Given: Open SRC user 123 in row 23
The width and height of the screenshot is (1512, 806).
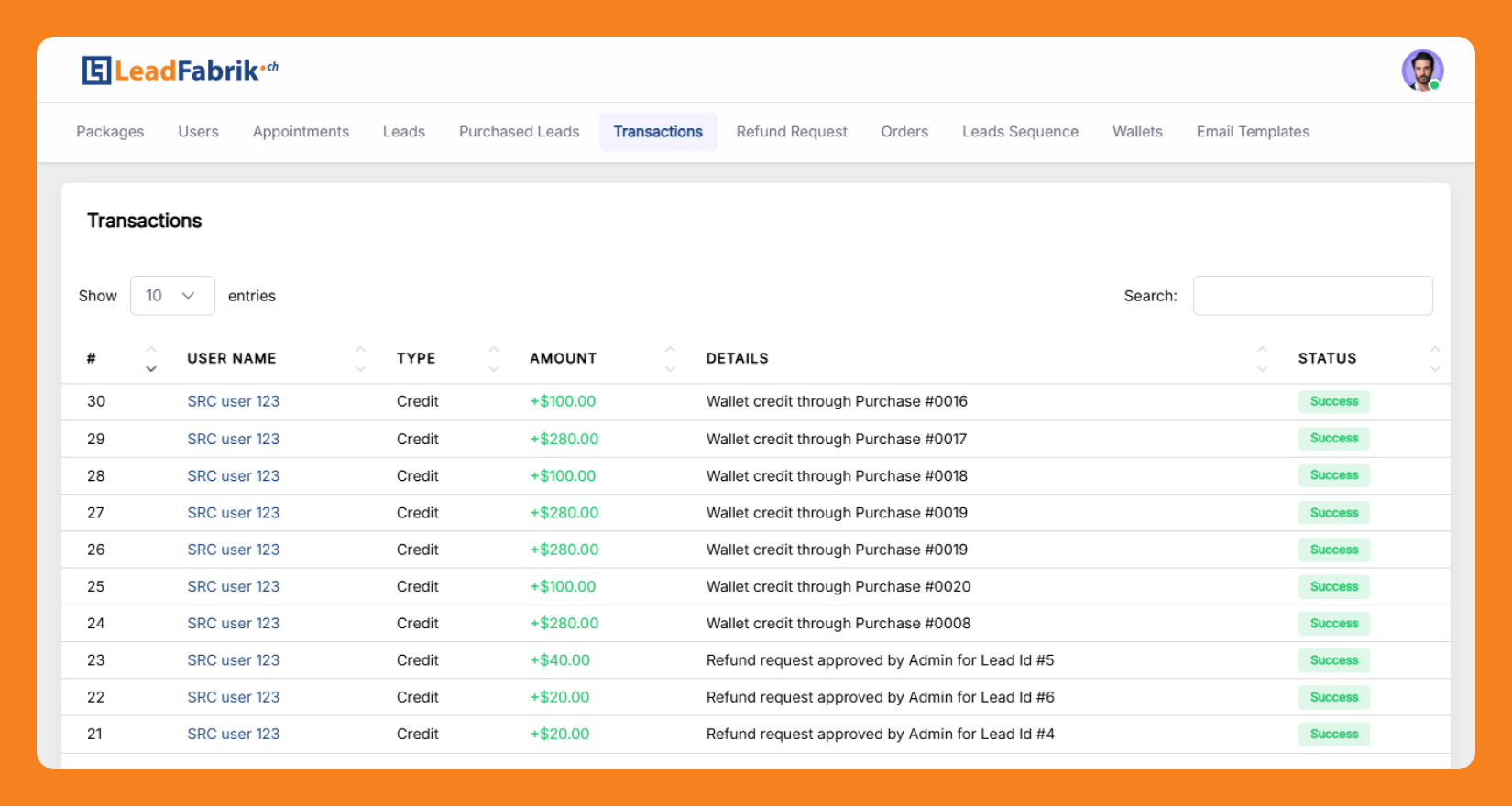Looking at the screenshot, I should coord(234,660).
